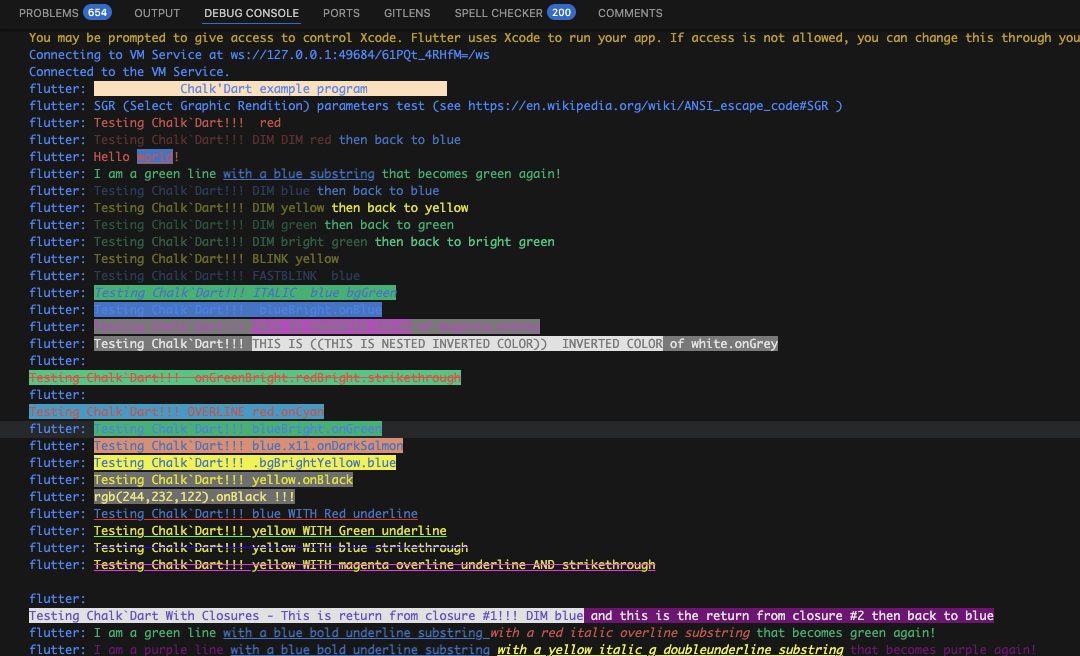
Task: Open the COMMENTS tab
Action: pyautogui.click(x=630, y=13)
